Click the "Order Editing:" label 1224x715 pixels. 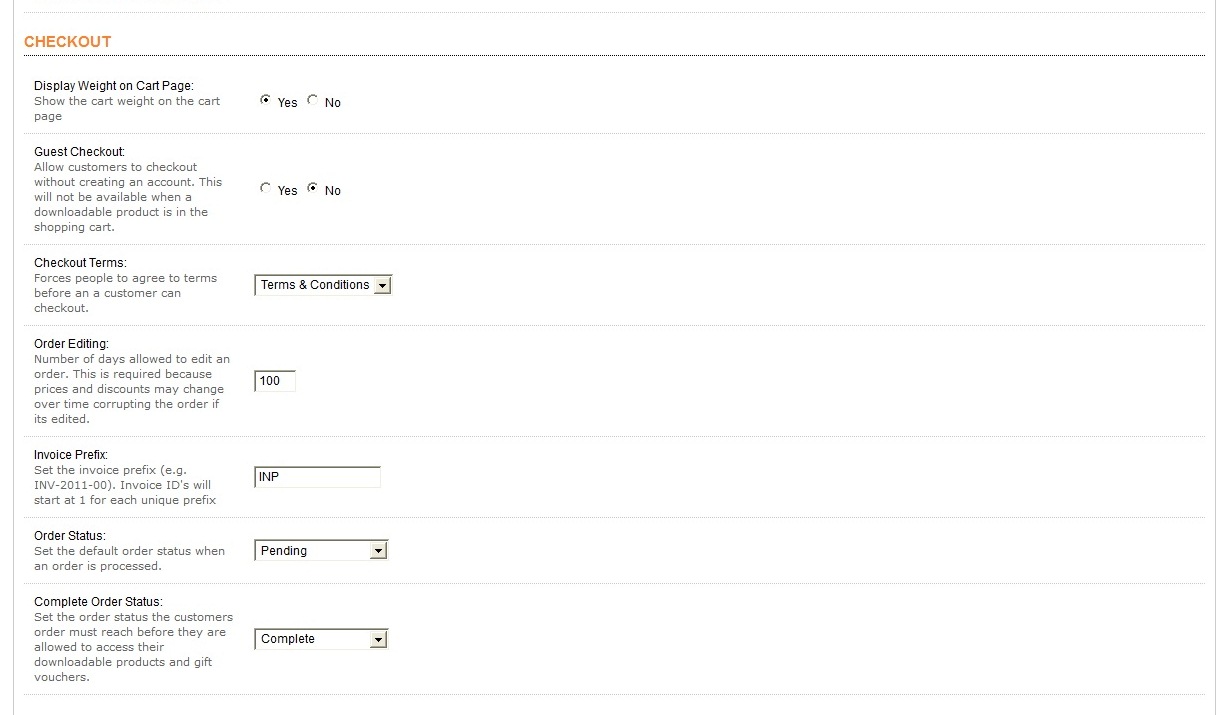[71, 344]
